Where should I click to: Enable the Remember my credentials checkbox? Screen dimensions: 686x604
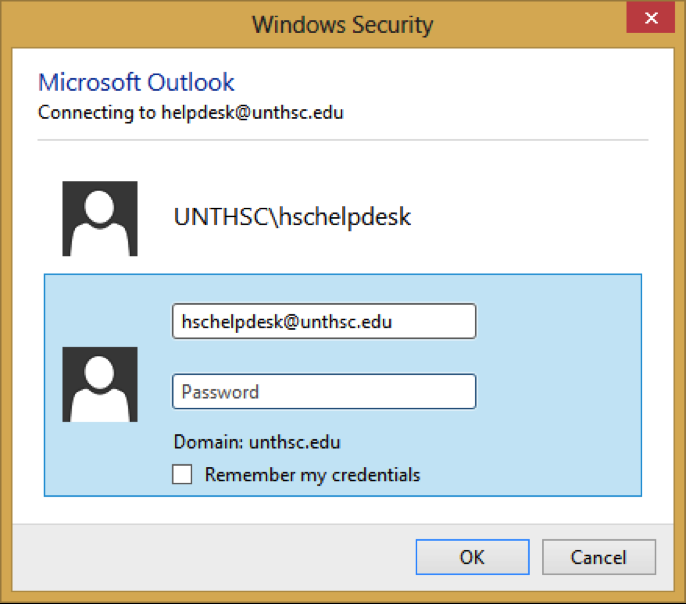[x=182, y=475]
